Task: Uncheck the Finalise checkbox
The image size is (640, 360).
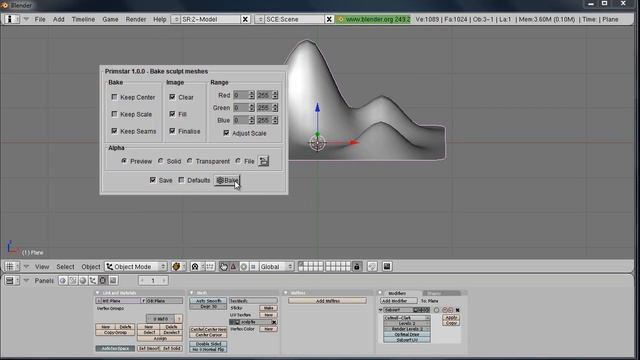Action: [172, 131]
